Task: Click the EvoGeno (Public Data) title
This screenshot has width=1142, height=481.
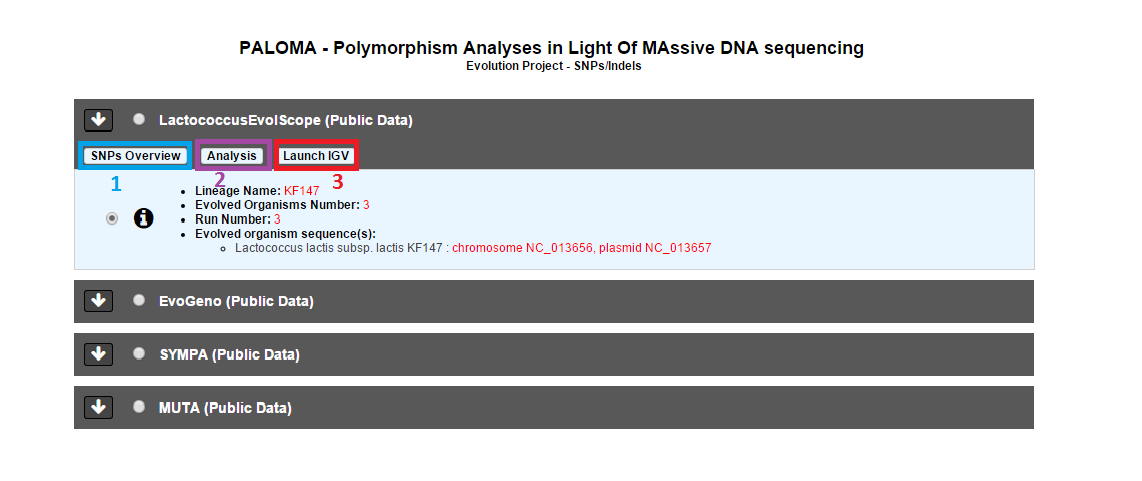Action: pos(236,301)
